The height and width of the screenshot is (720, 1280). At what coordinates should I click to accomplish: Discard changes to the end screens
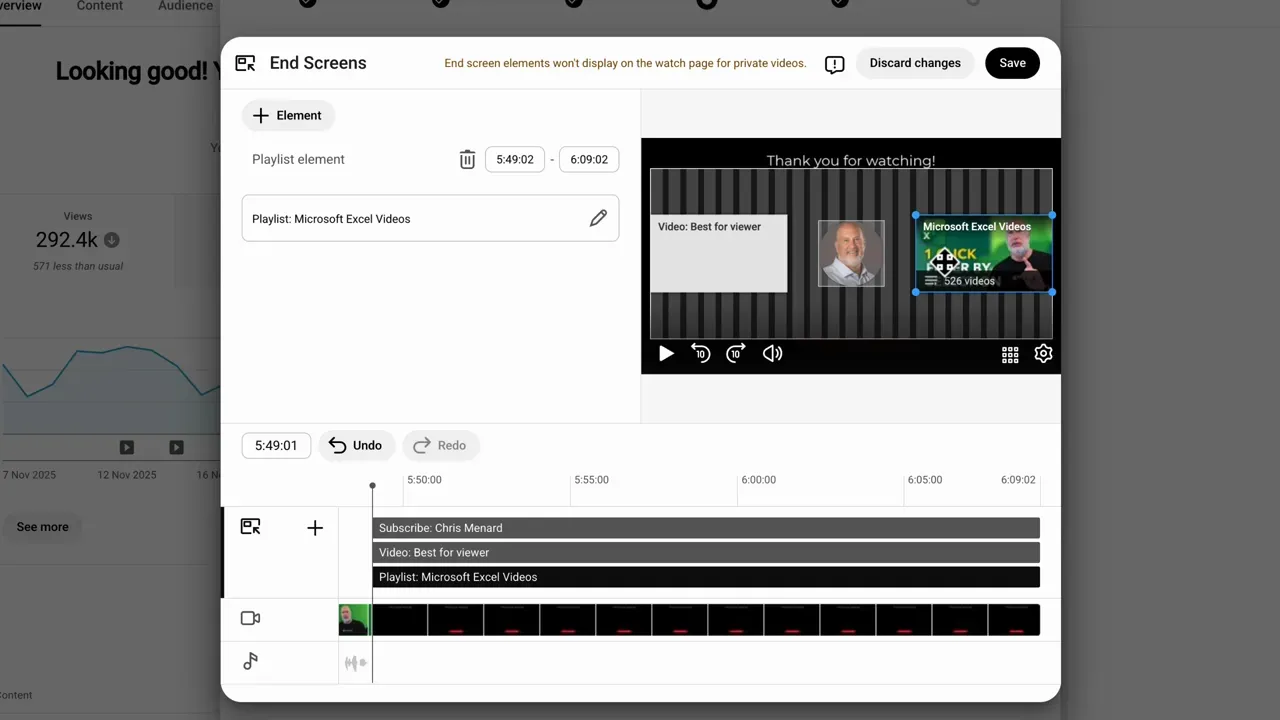915,62
